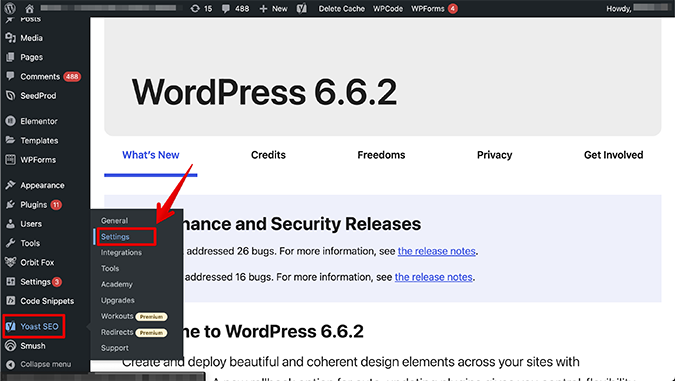Choose Redirects Premium in Yoast submenu
The width and height of the screenshot is (675, 381).
point(134,332)
